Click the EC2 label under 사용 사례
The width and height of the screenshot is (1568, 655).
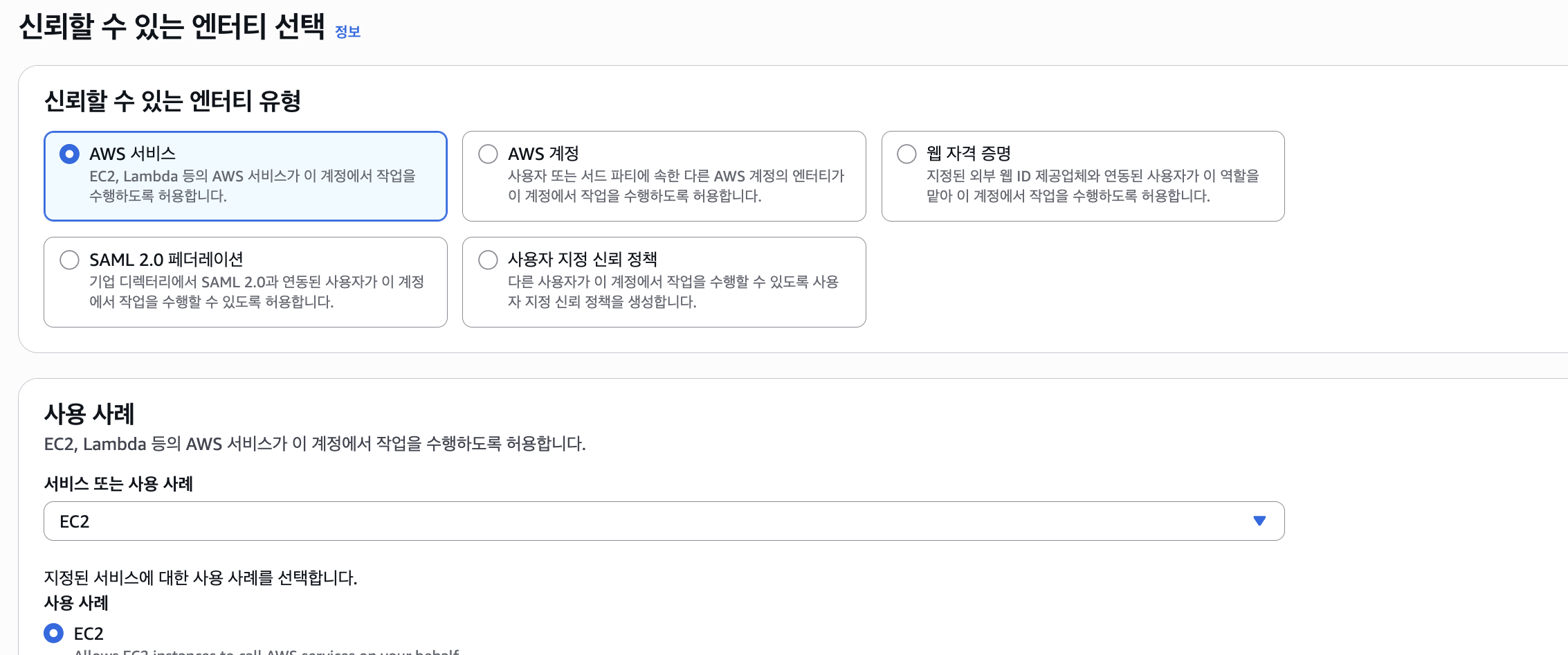[x=89, y=634]
